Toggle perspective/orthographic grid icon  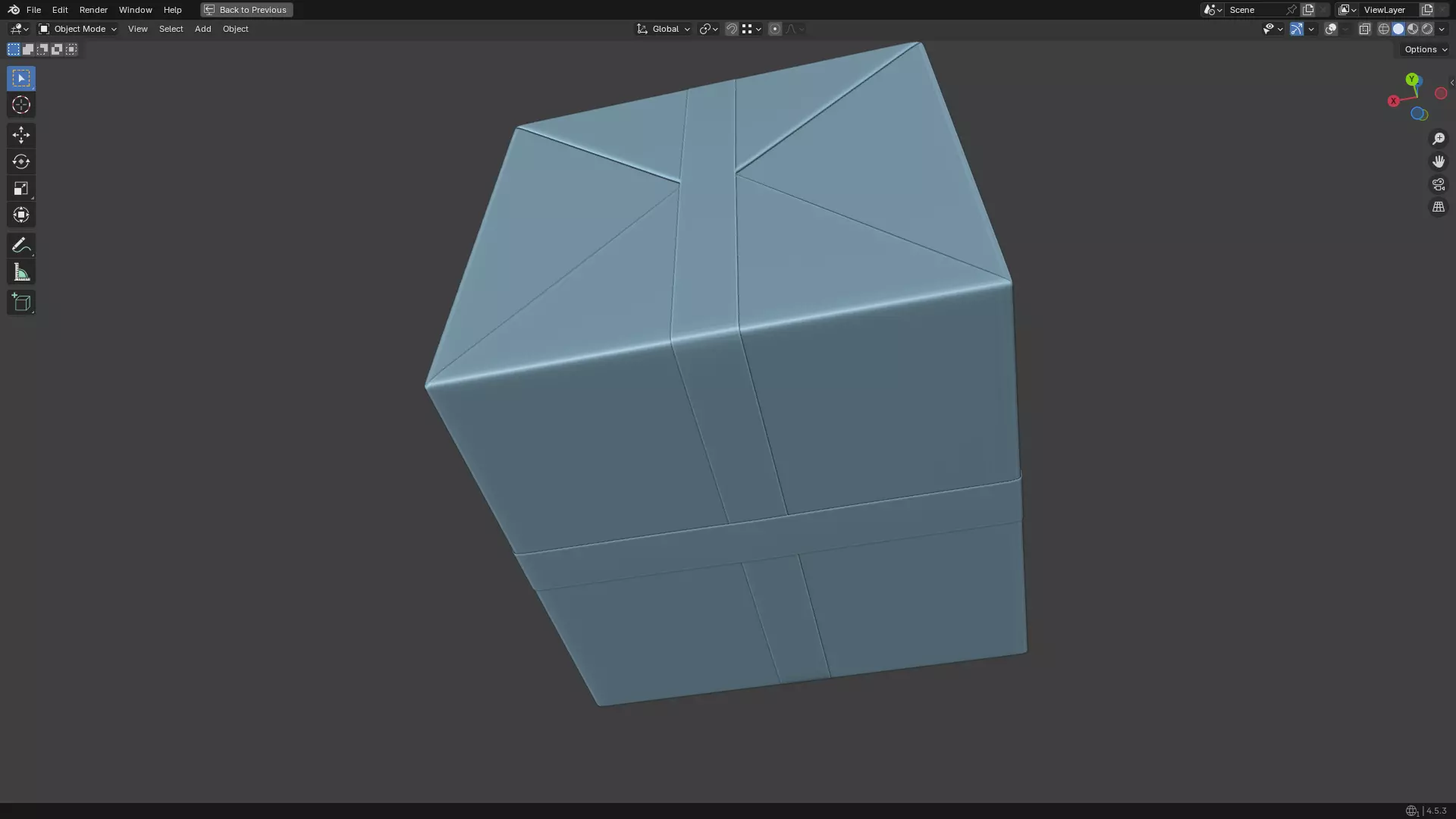1438,207
